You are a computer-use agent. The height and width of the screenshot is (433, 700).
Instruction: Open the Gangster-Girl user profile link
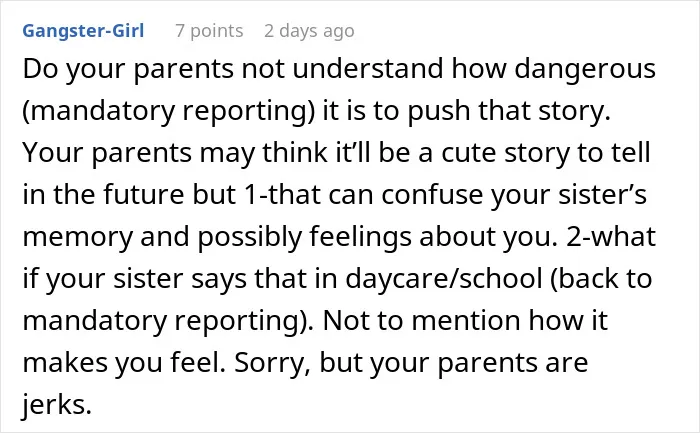click(x=83, y=31)
